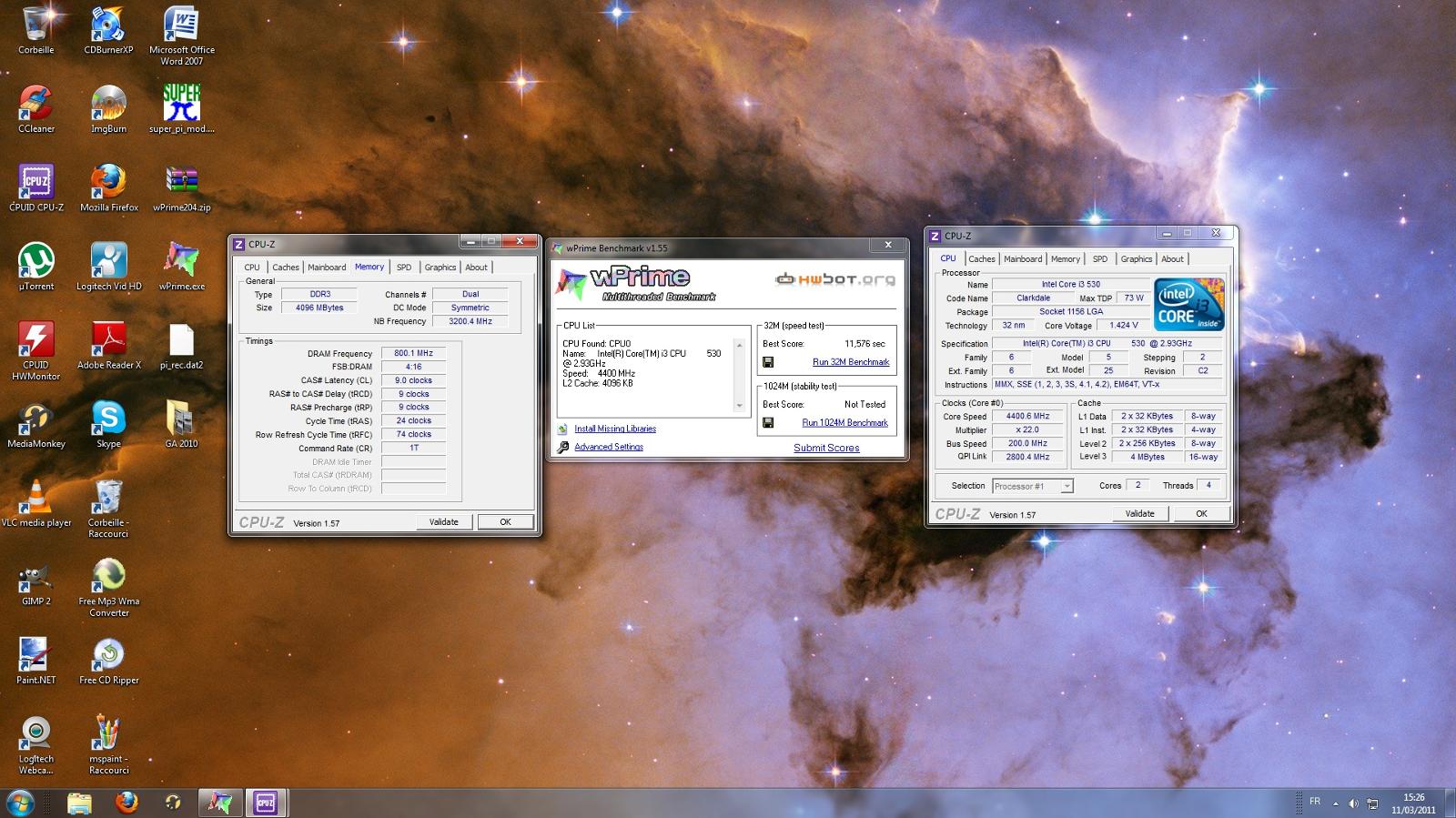1456x818 pixels.
Task: Click Validate in the Memory CPU-Z window
Action: [444, 522]
